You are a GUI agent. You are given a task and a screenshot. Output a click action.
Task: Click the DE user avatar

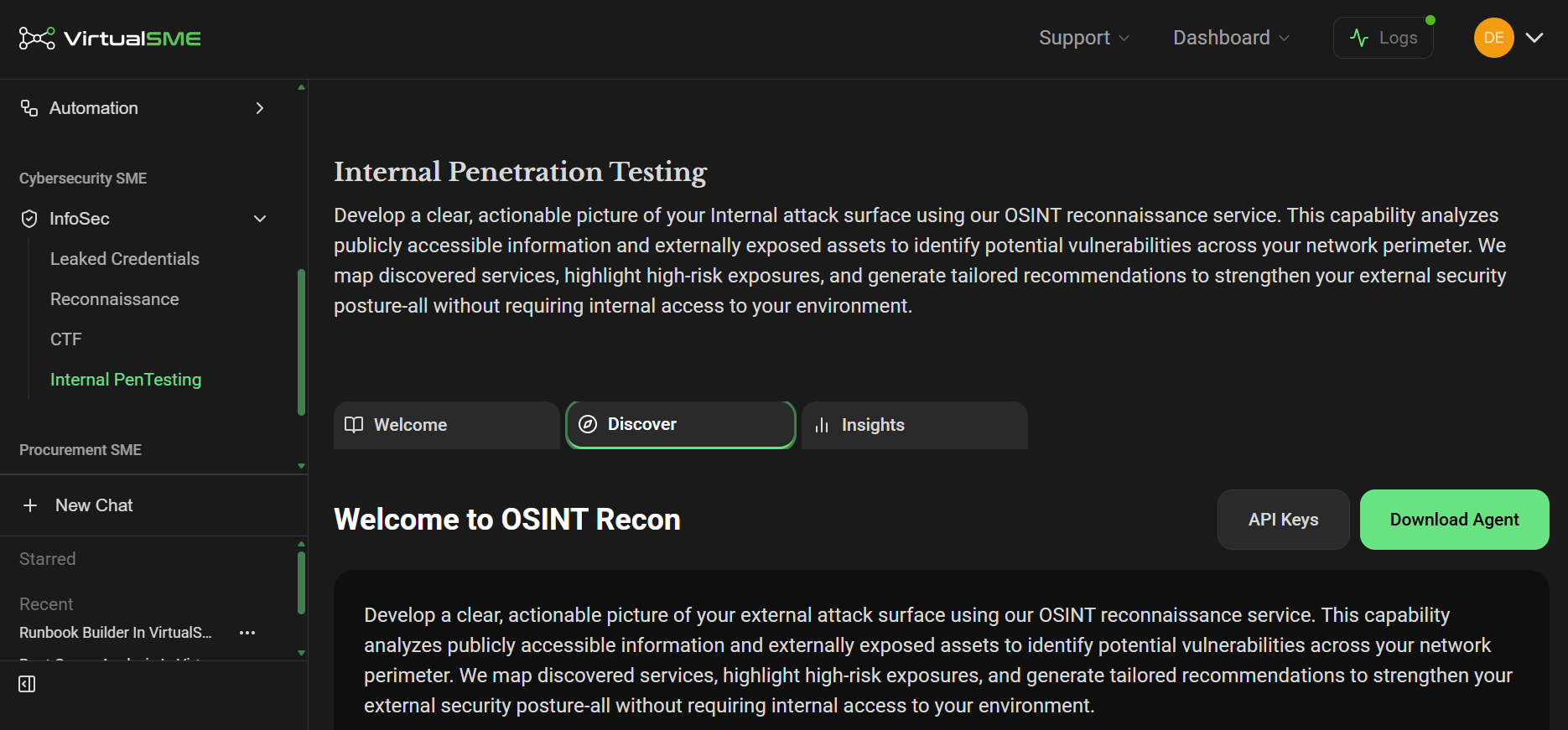tap(1493, 38)
